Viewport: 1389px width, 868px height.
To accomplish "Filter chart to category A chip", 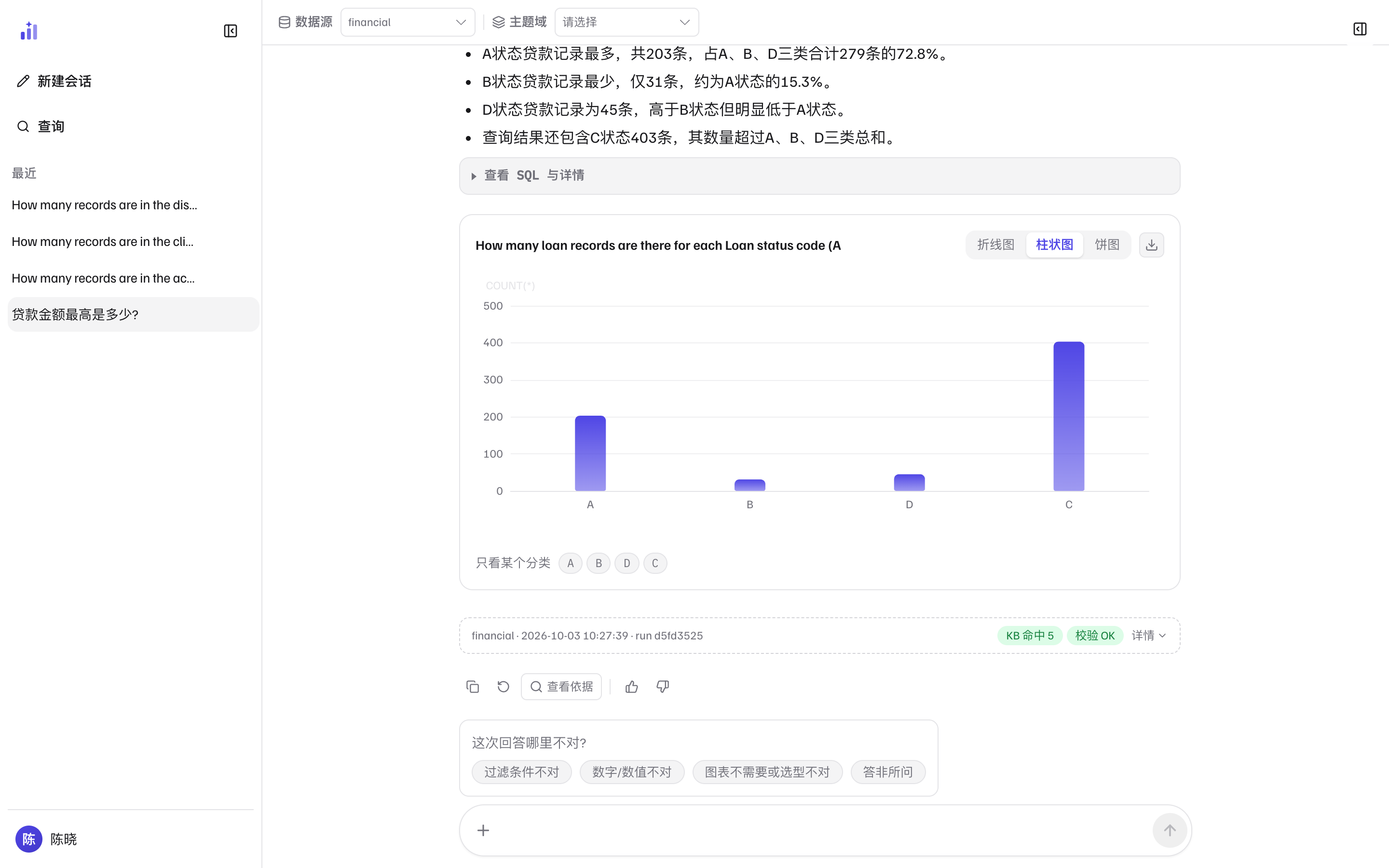I will [570, 563].
